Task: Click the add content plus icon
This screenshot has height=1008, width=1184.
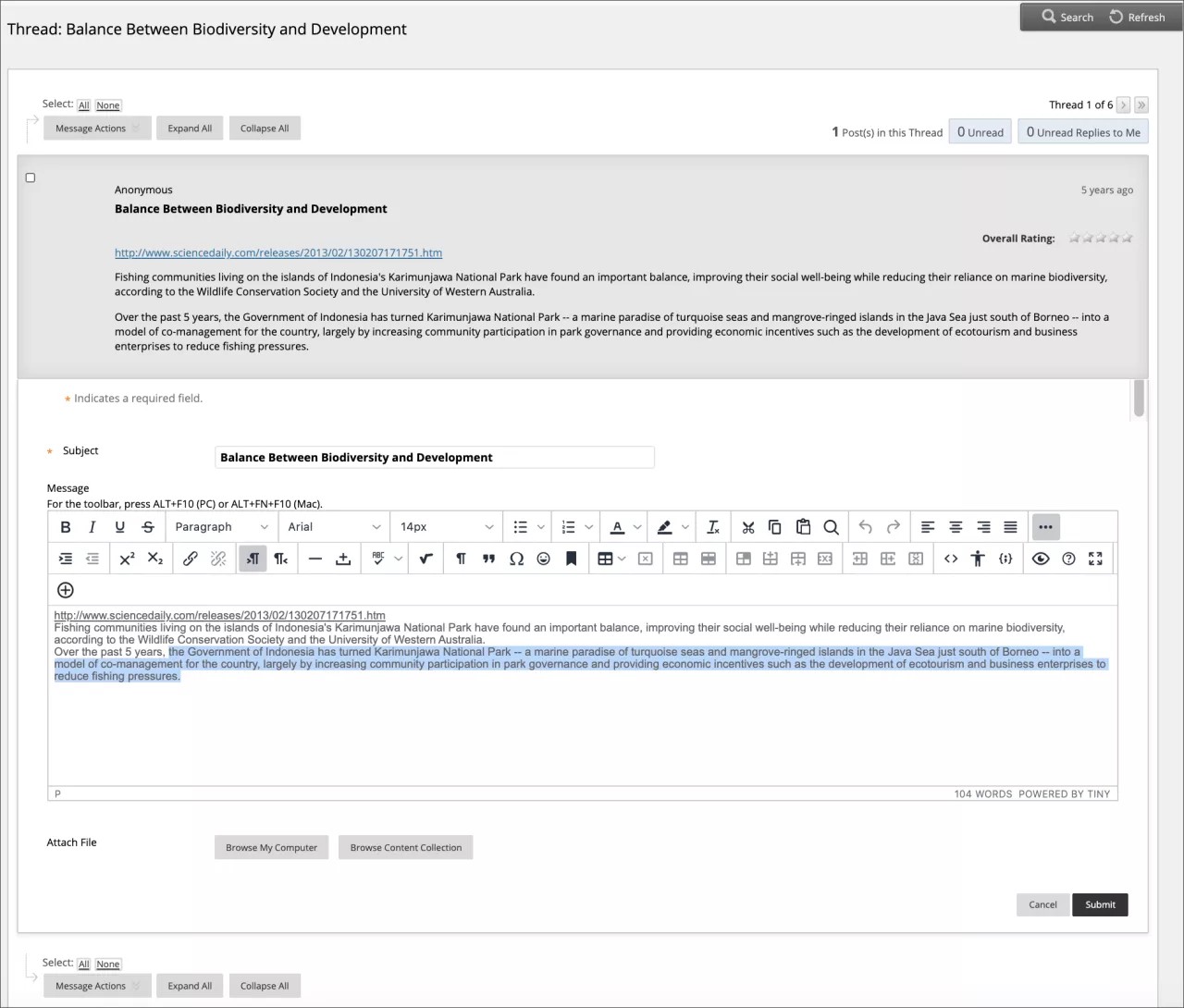Action: tap(66, 590)
